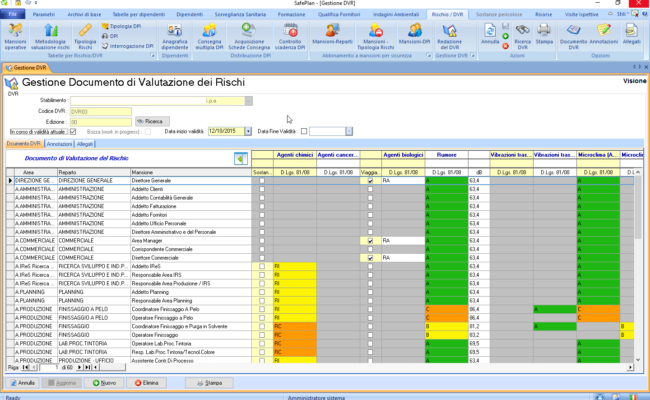Toggle Viaggia checkbox for Direttore Commerciale
Screen dimensions: 650x400
pyautogui.click(x=370, y=258)
